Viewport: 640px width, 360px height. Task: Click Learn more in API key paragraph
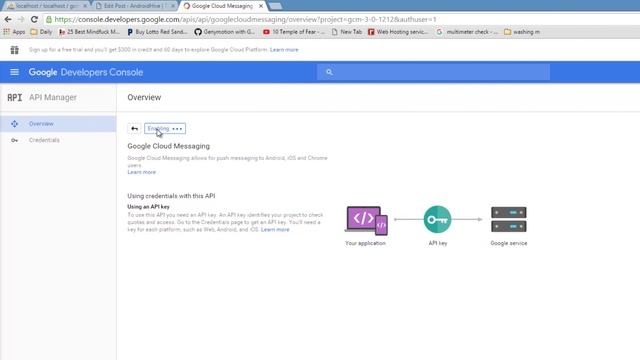coord(275,230)
